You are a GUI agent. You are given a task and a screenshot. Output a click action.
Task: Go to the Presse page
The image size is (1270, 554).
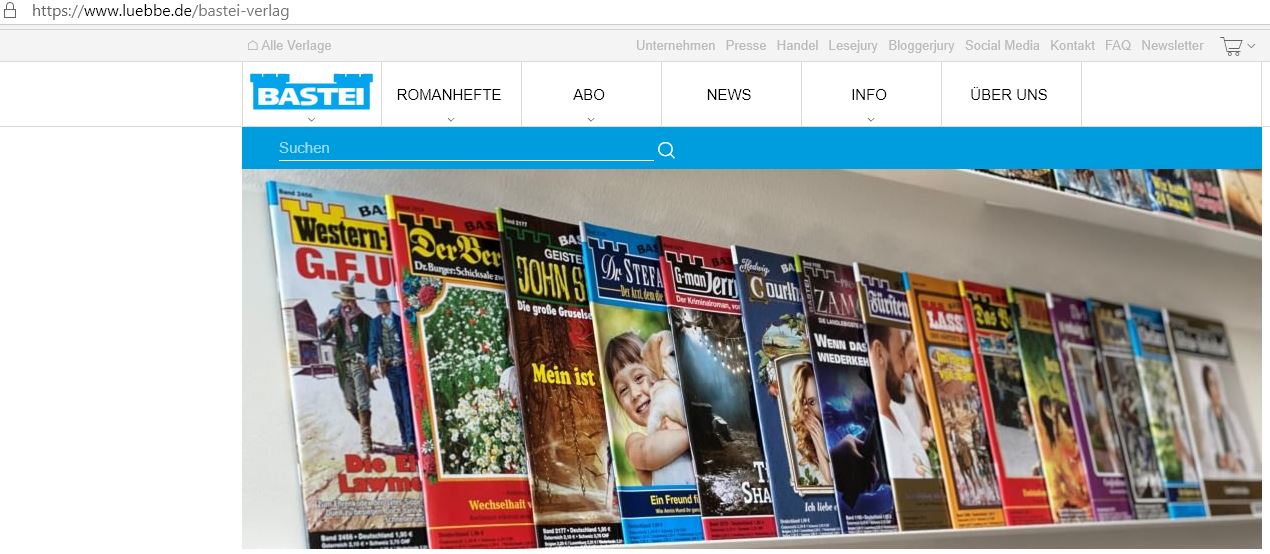coord(745,46)
